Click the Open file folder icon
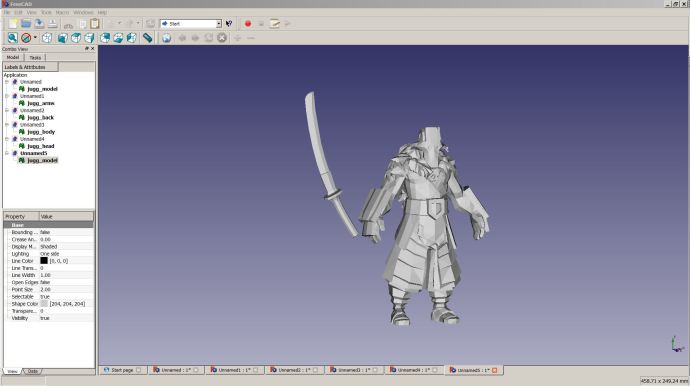This screenshot has height=386, width=690. pos(26,23)
